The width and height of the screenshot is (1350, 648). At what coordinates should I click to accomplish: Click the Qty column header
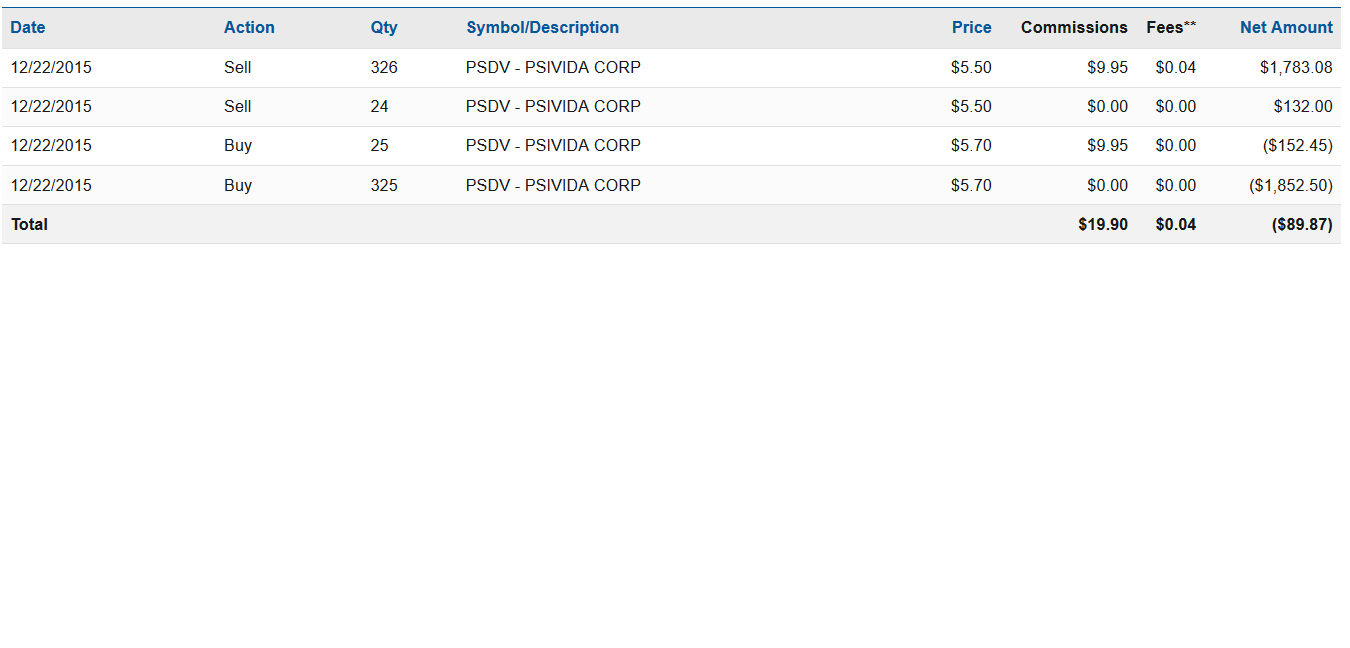(x=384, y=28)
